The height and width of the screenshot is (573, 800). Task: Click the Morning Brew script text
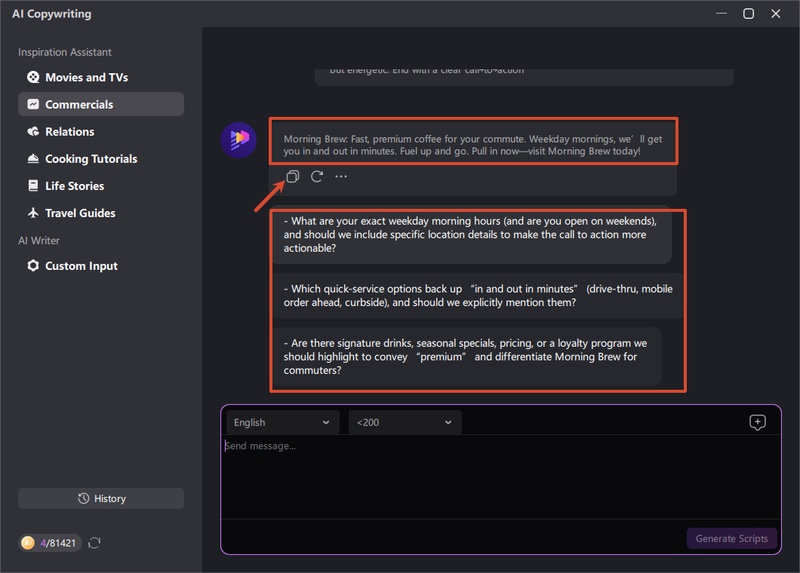click(x=472, y=145)
